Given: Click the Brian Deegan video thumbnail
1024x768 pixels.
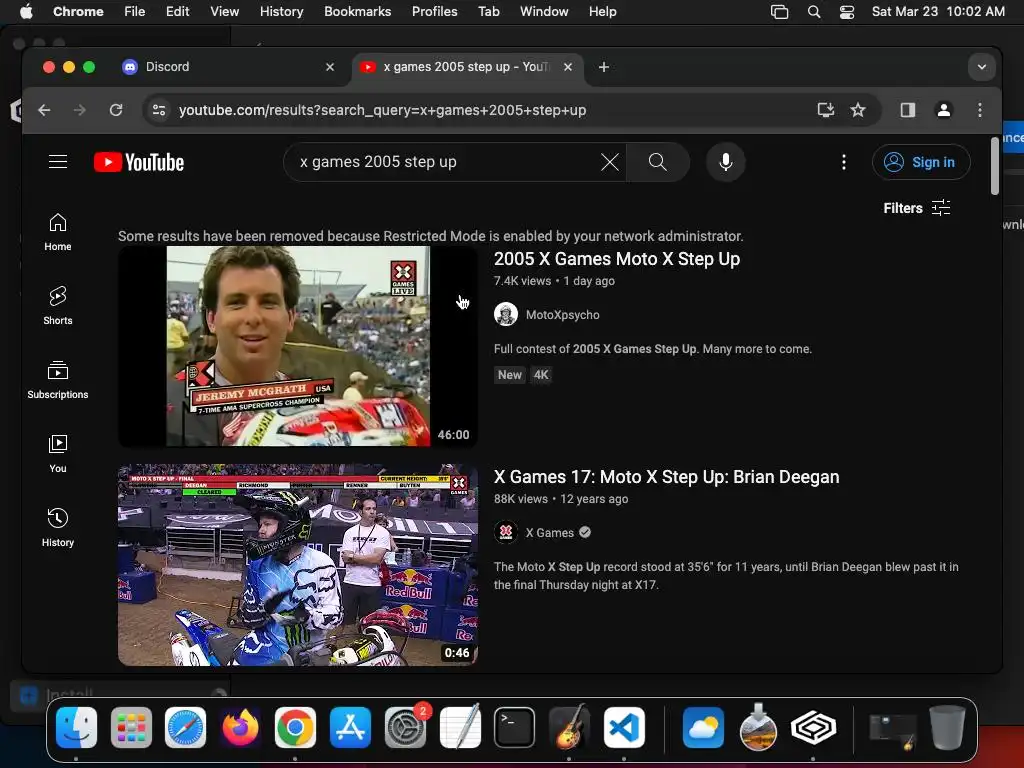Looking at the screenshot, I should [x=298, y=565].
